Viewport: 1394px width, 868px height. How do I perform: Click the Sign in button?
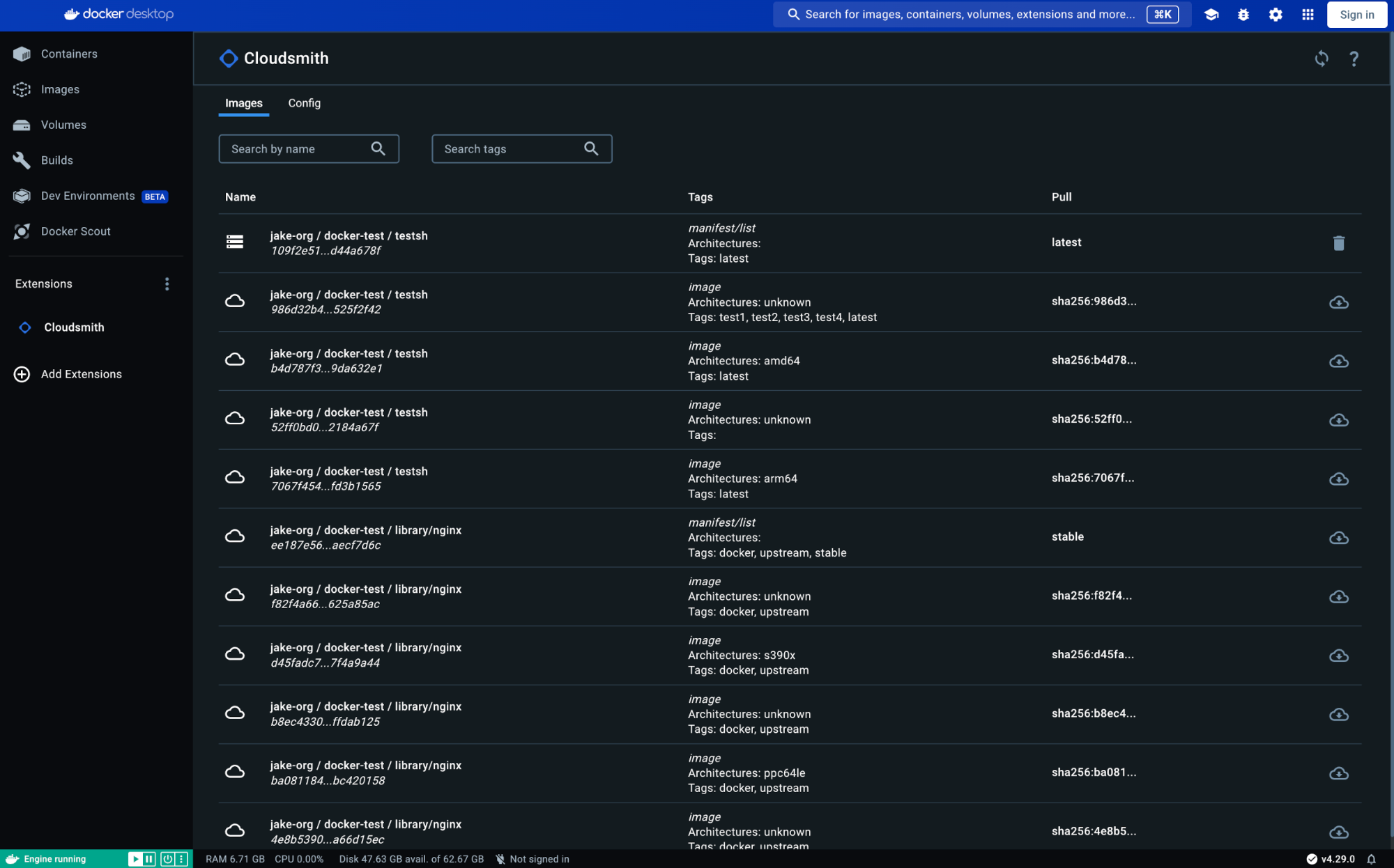[x=1356, y=15]
